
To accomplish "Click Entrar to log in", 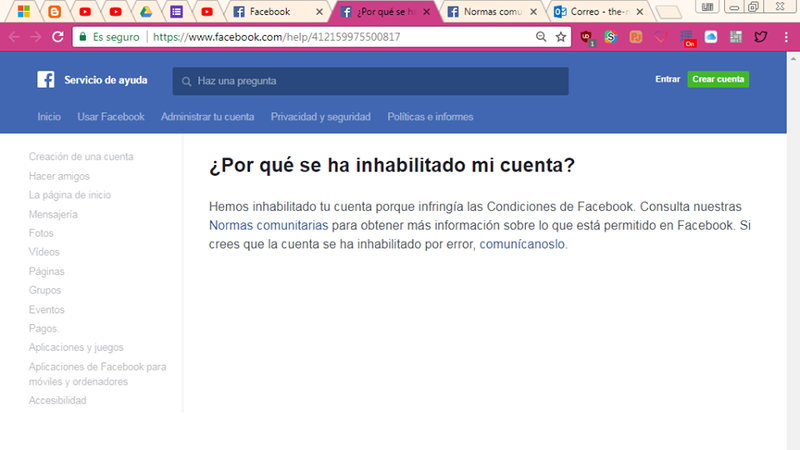I will [667, 79].
